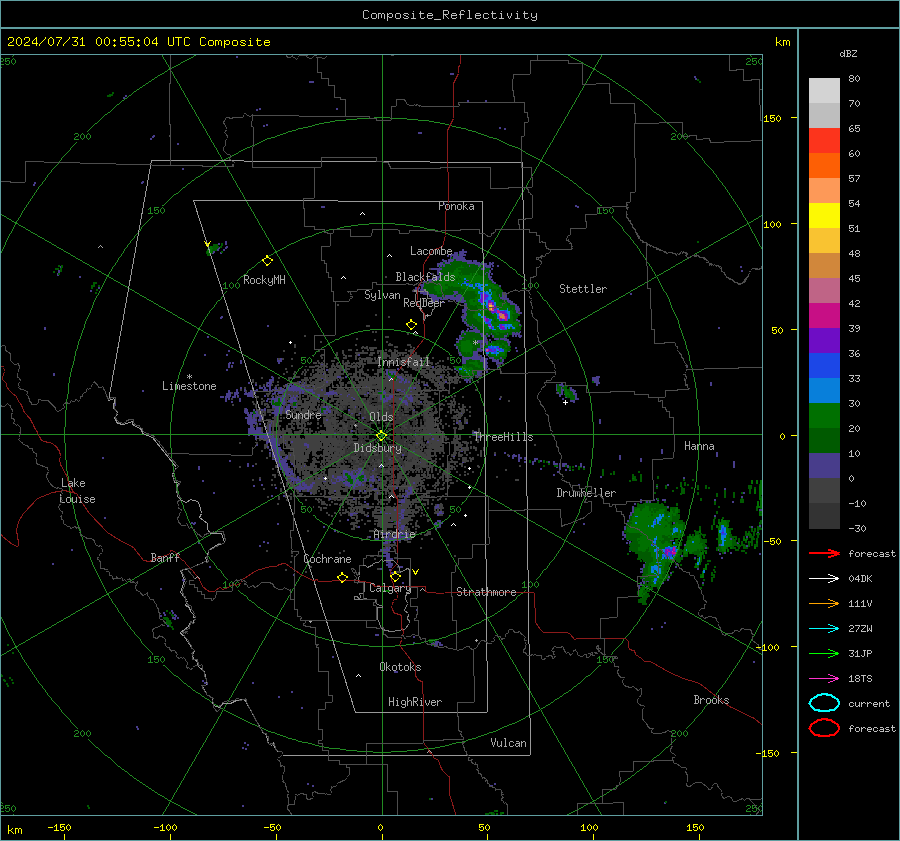Select the purple 36-39 dBZ swatch
The width and height of the screenshot is (900, 841).
point(824,341)
